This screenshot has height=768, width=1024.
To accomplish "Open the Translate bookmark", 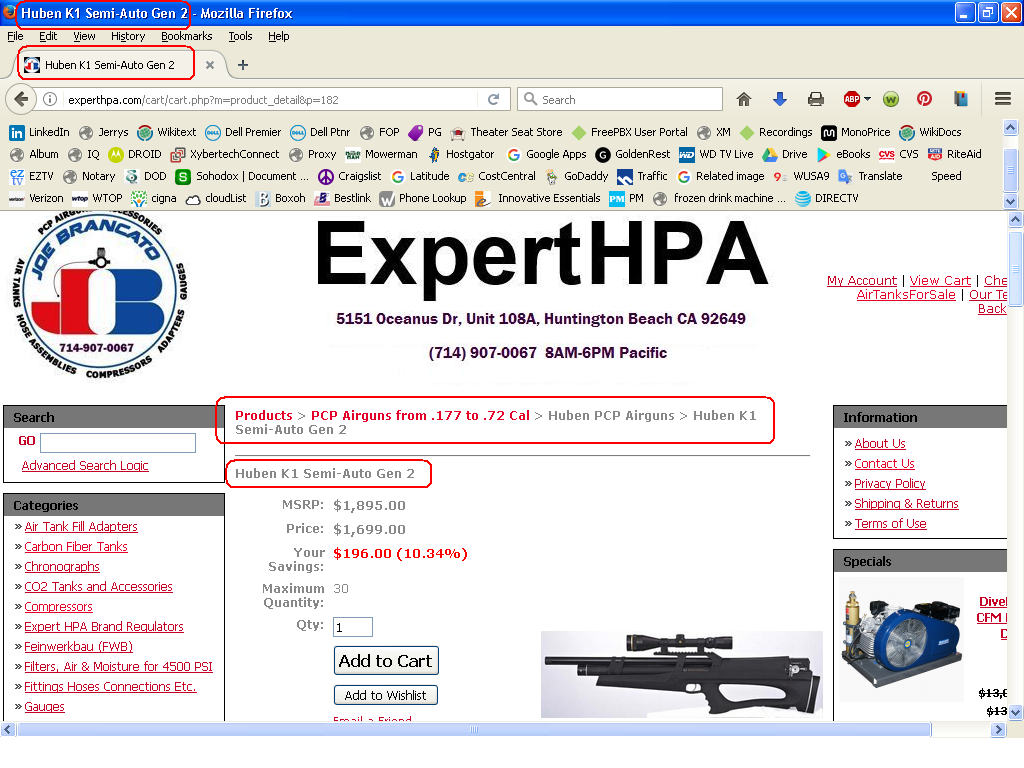I will (871, 176).
